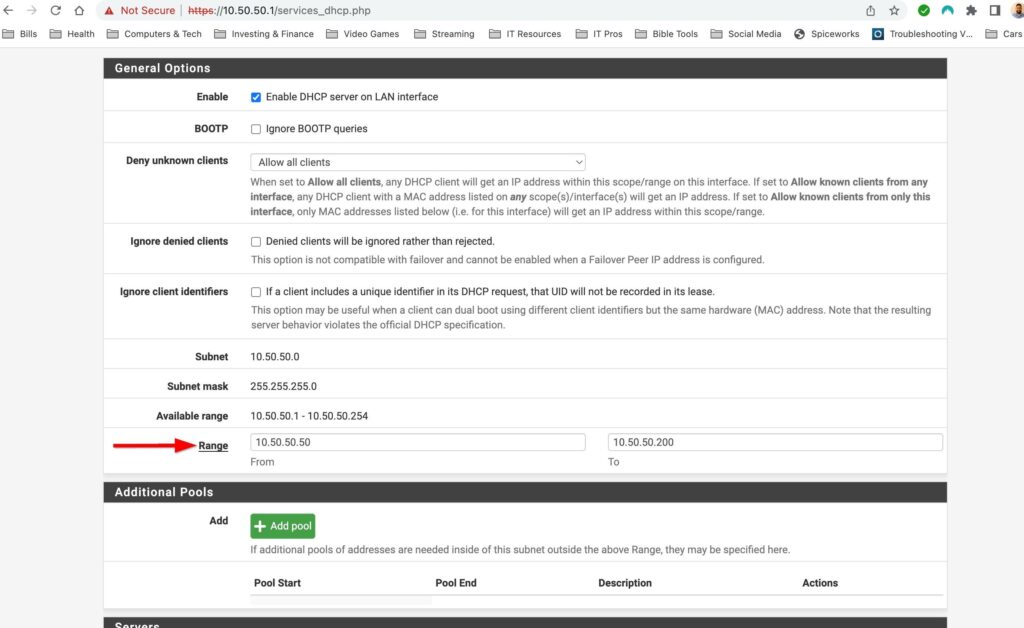Click the Description column header
Screen dimensions: 1024x628
[625, 583]
